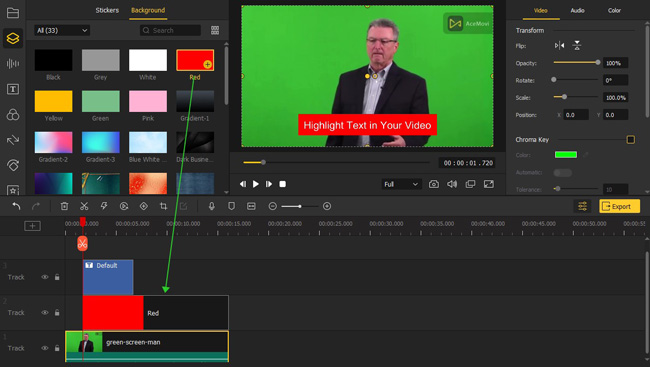Play the video preview
The height and width of the screenshot is (367, 650).
[x=256, y=184]
